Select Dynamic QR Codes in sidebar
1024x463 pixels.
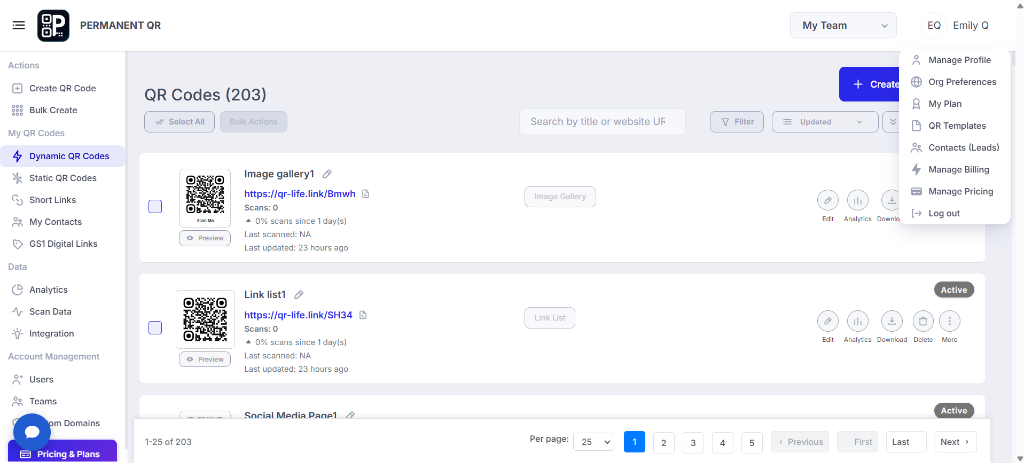63,156
